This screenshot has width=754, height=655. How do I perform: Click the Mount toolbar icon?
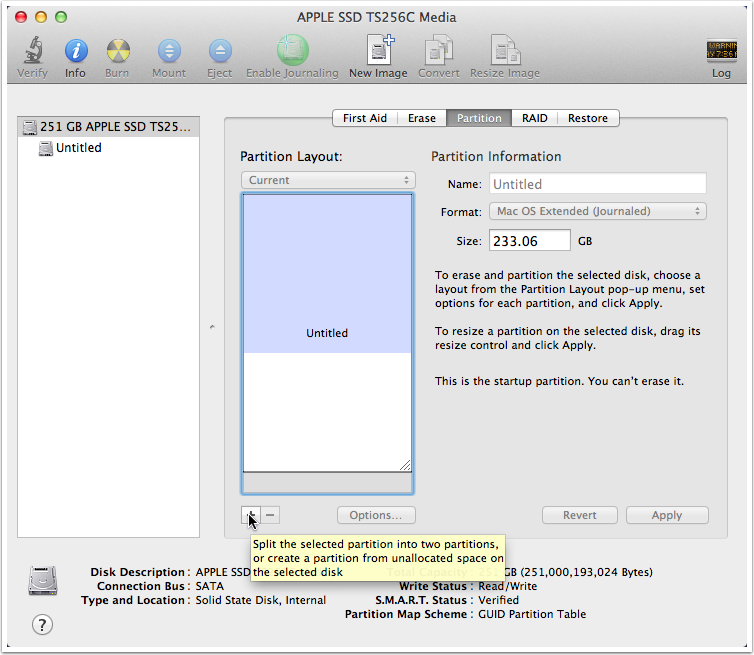point(169,50)
